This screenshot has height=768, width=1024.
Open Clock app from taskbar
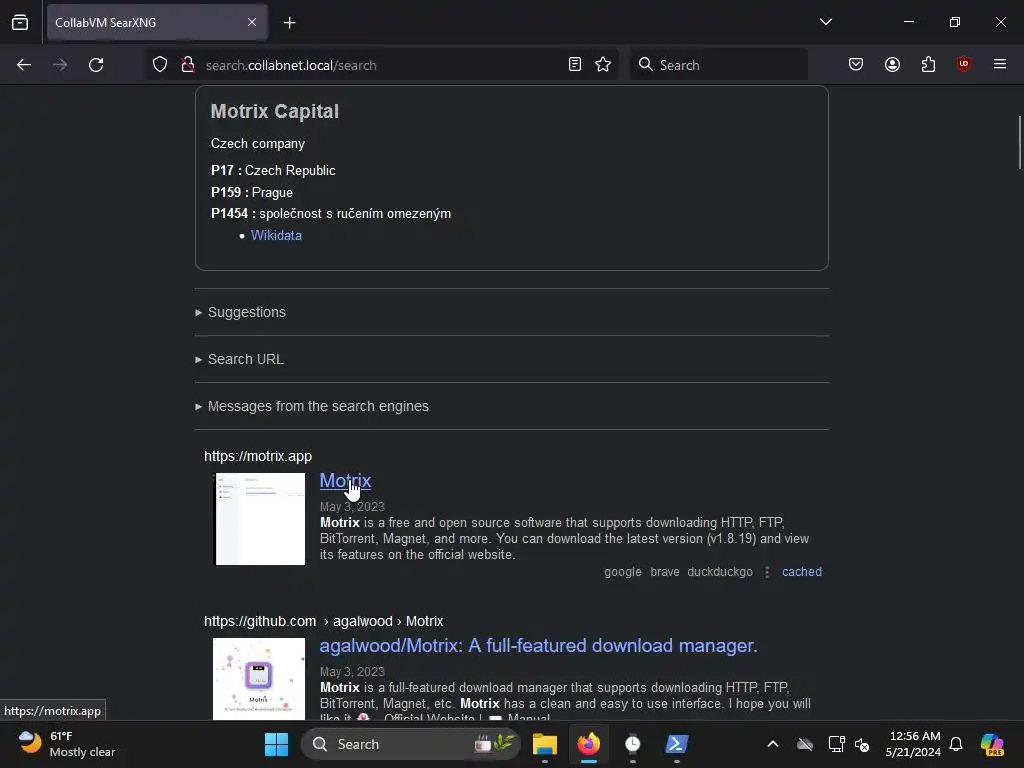pos(633,744)
